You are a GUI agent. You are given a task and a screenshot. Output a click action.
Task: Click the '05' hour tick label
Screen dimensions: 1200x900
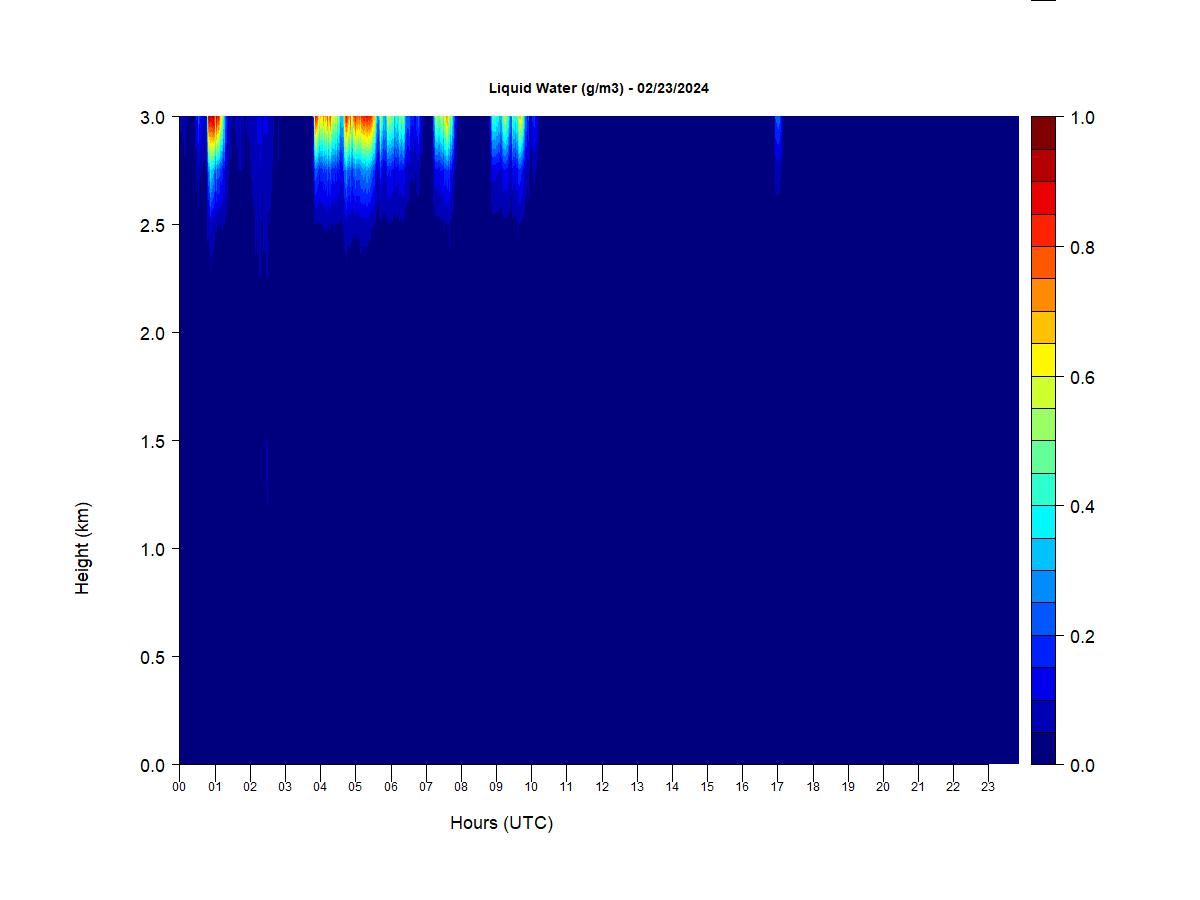(x=355, y=787)
